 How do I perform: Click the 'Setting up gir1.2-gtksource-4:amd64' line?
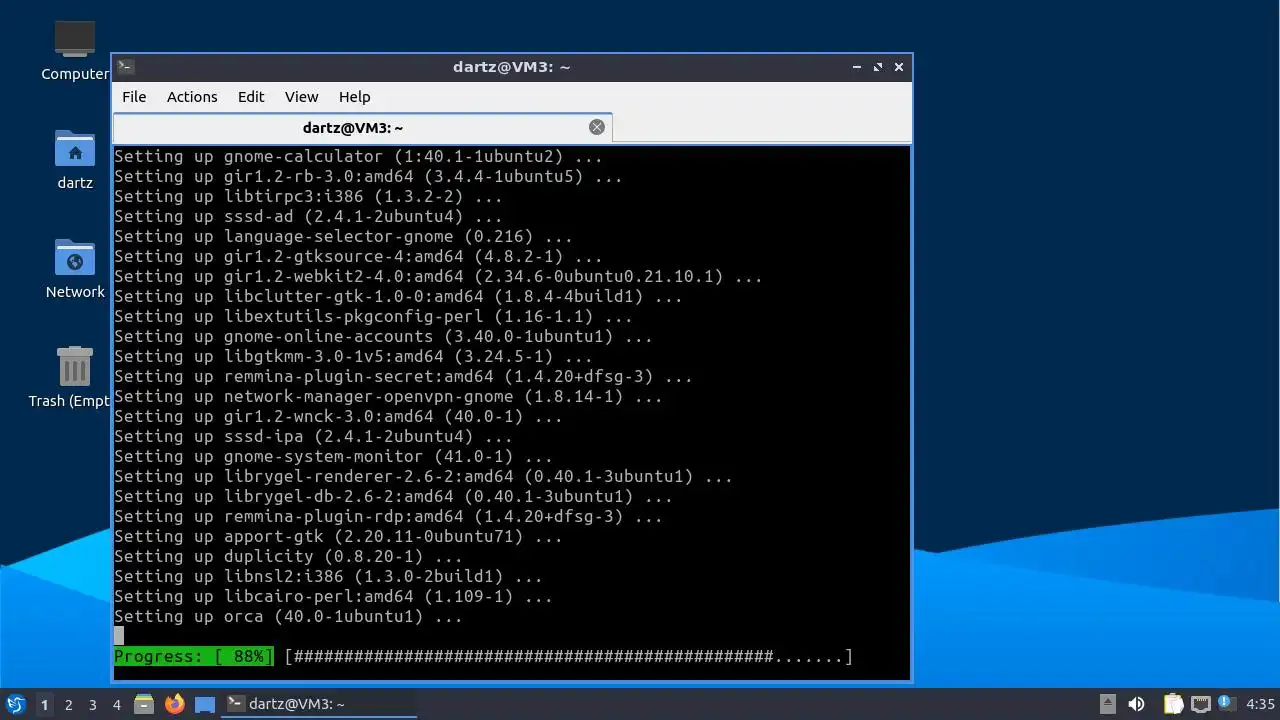pyautogui.click(x=358, y=256)
